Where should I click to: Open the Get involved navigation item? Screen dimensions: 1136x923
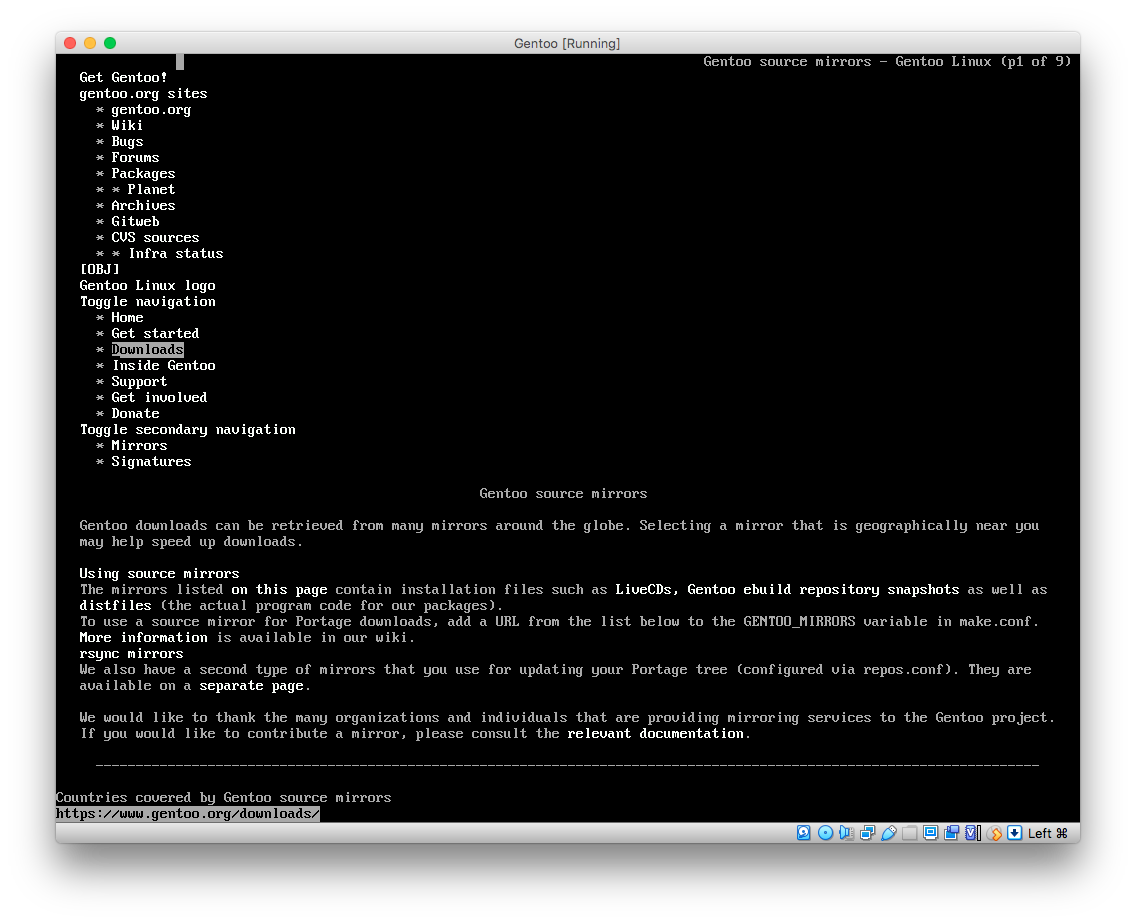[159, 397]
